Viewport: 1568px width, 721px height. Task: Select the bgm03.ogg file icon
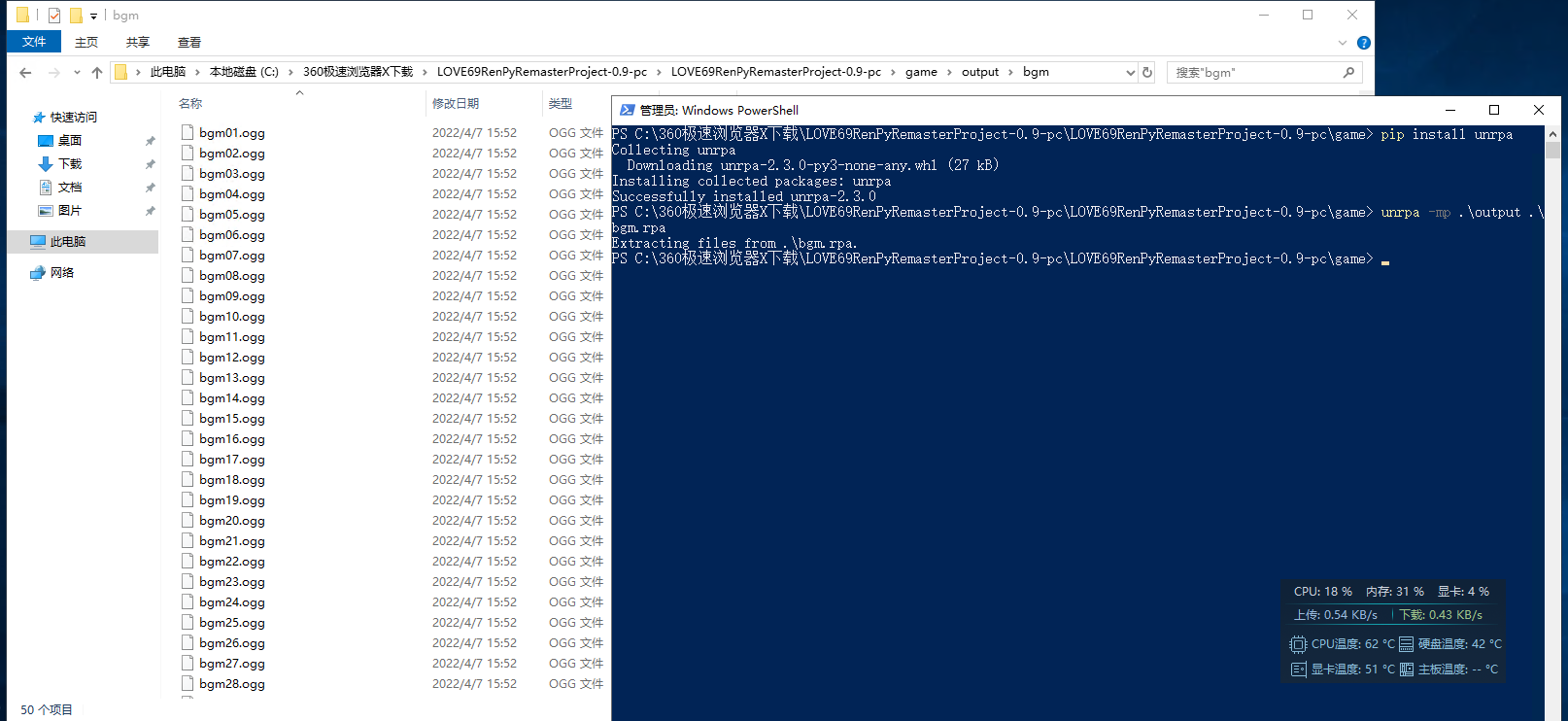click(187, 173)
